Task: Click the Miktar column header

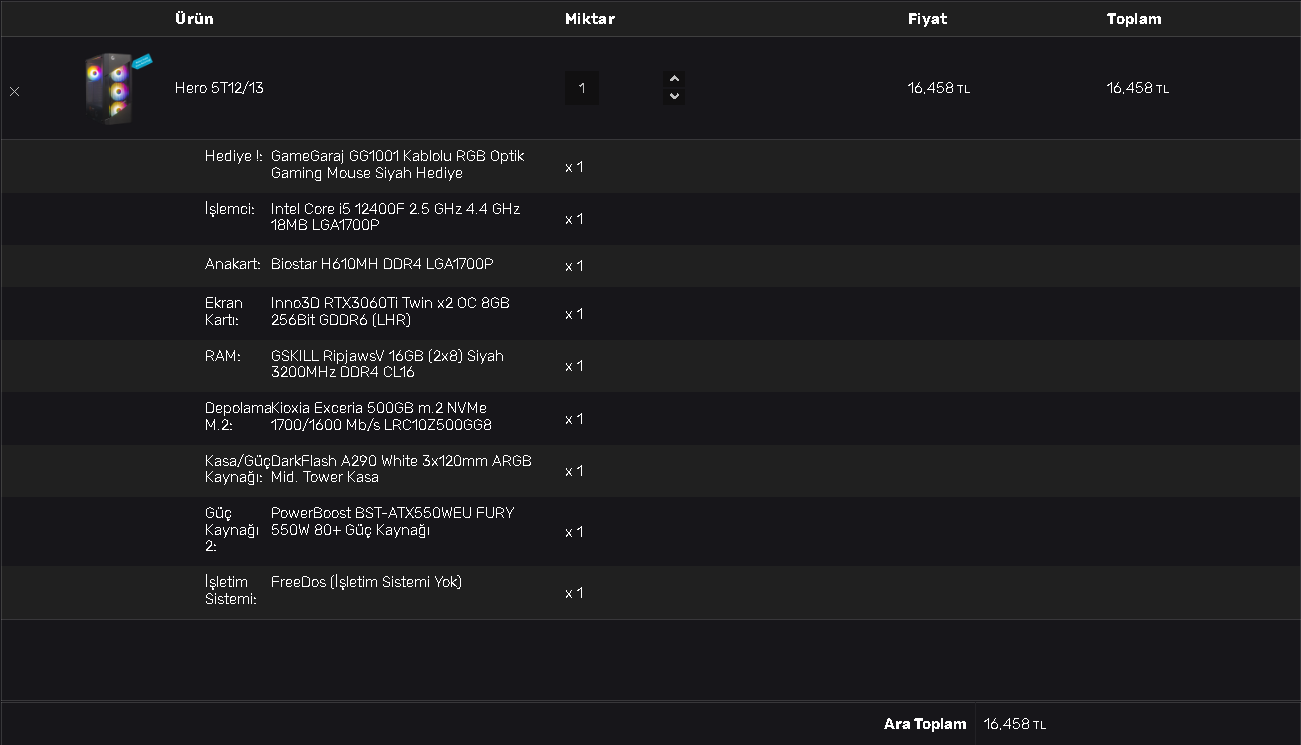Action: [589, 19]
